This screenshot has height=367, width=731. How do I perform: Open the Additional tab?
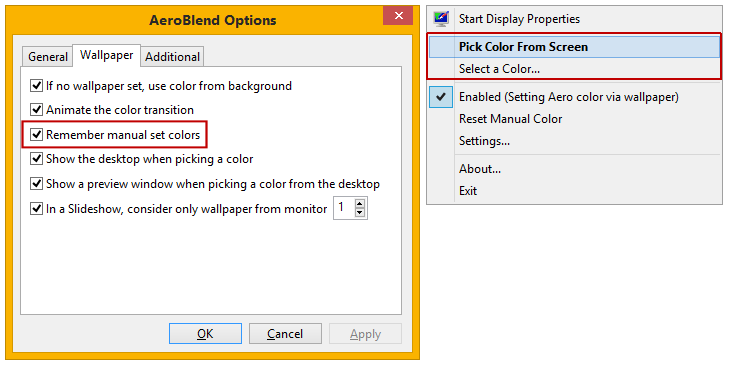[172, 57]
